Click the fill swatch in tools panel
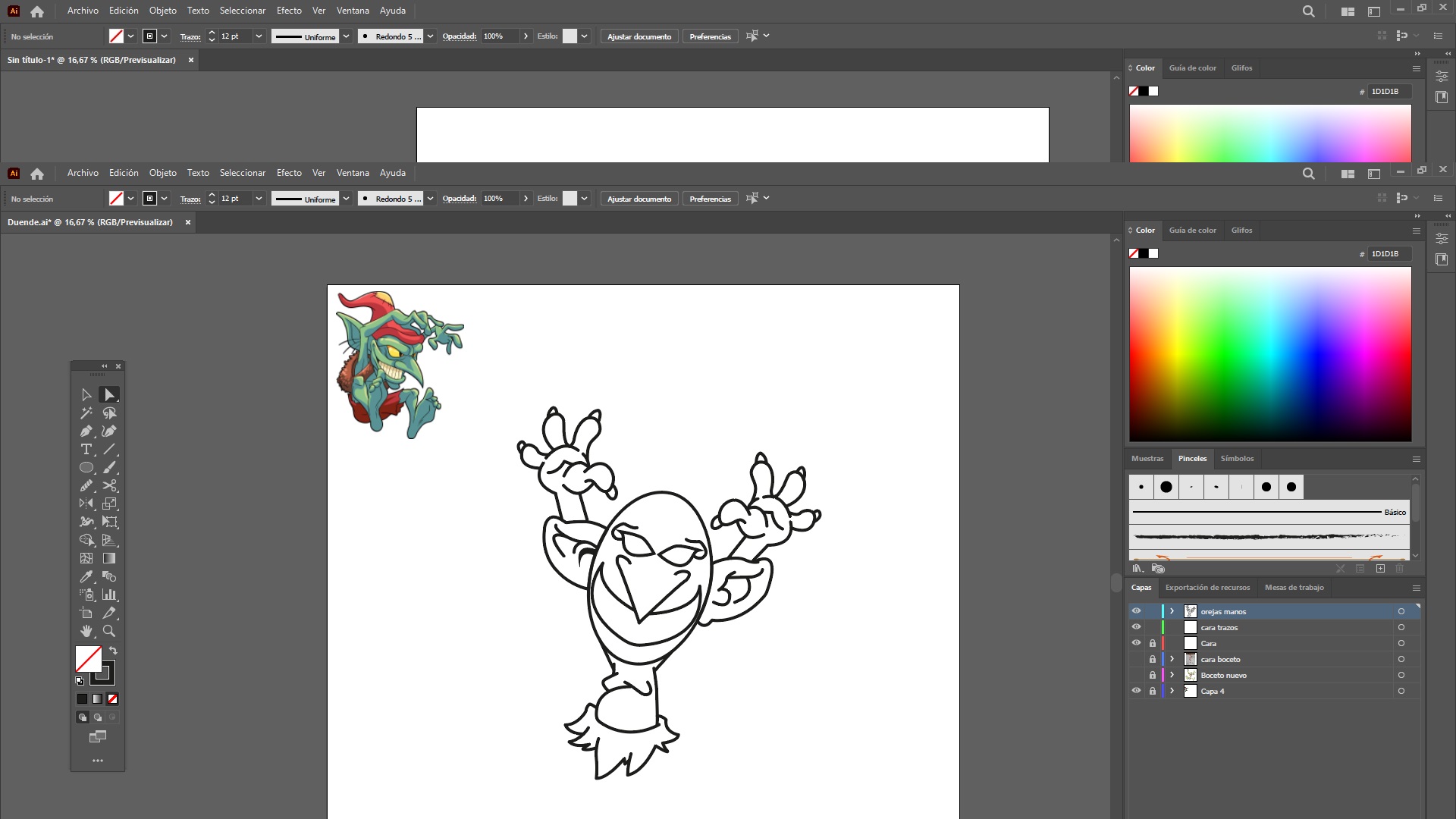Viewport: 1456px width, 819px height. 89,658
